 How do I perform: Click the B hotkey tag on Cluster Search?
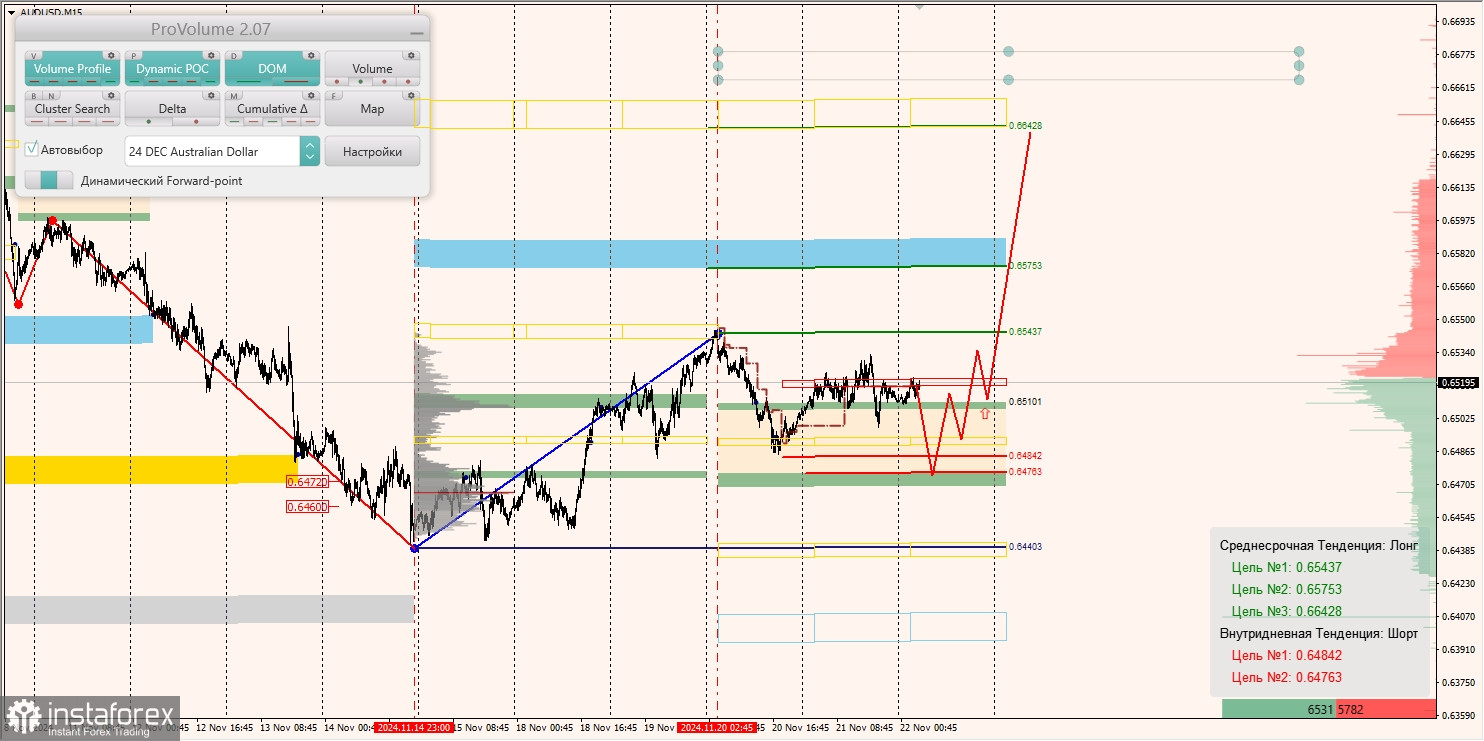point(32,96)
